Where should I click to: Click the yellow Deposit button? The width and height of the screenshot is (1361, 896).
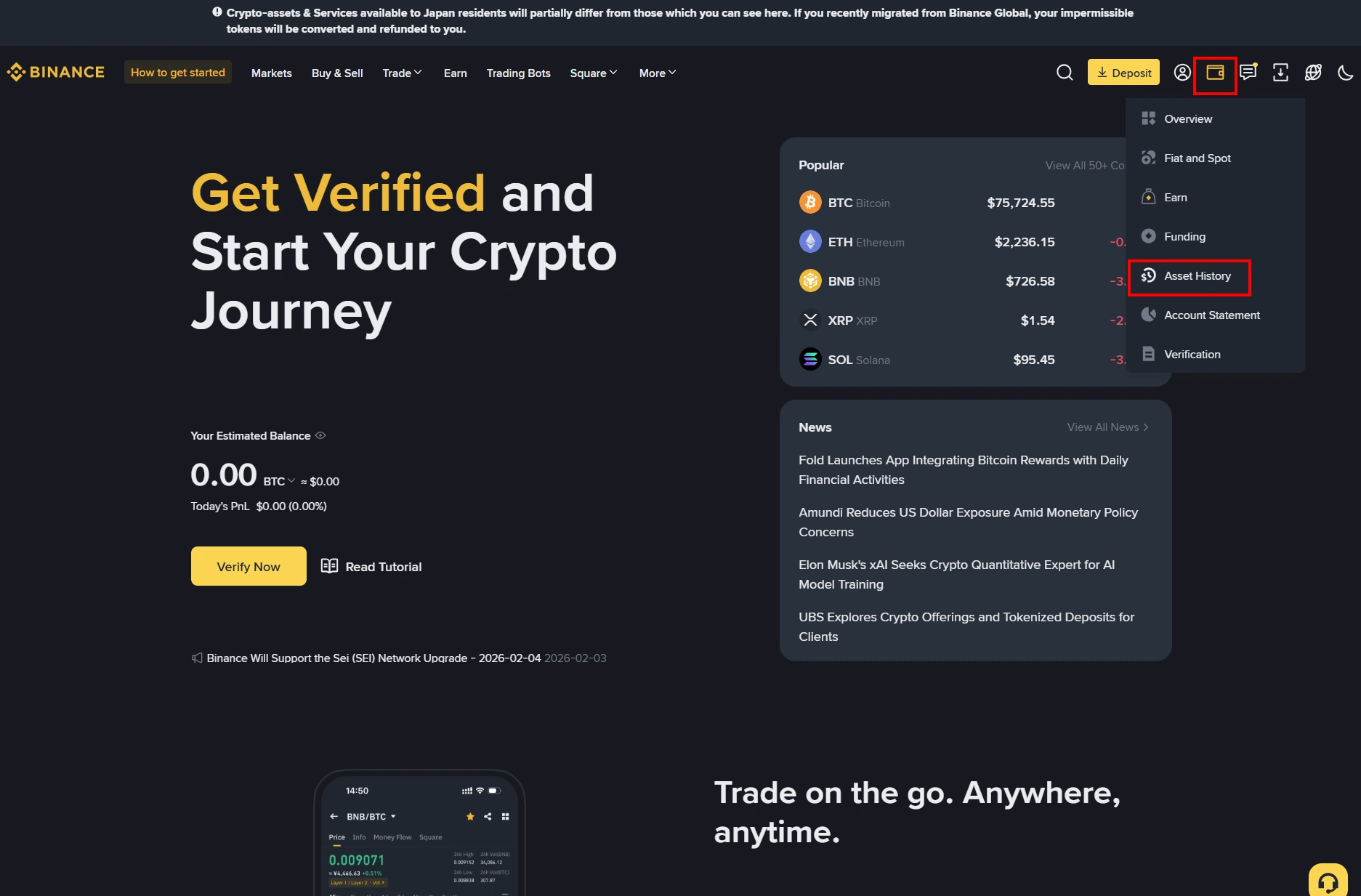pos(1123,72)
